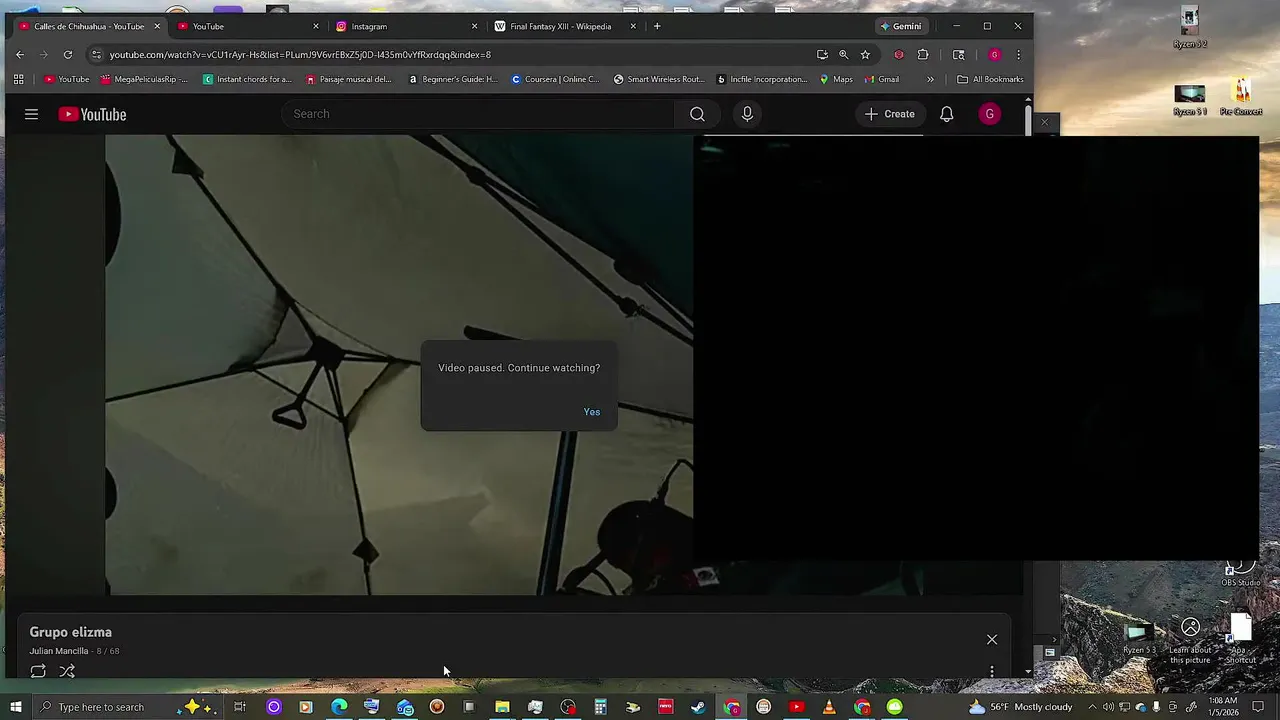Open MegaPeliculasRip bookmark
The width and height of the screenshot is (1280, 720).
[x=144, y=79]
